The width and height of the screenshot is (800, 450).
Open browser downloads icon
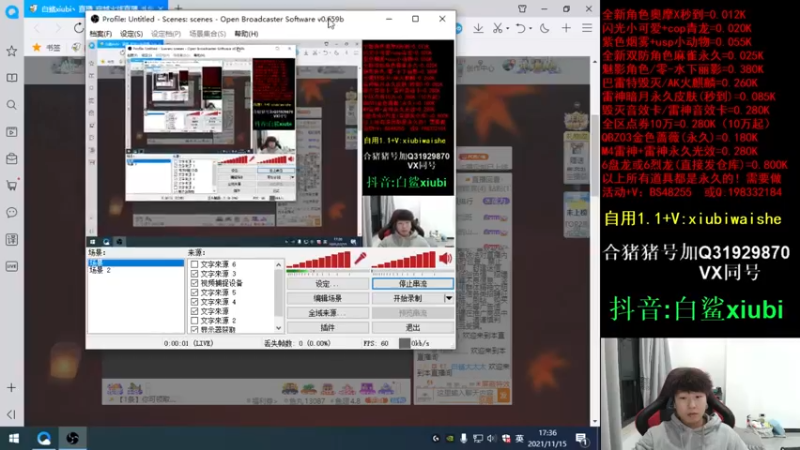click(x=478, y=29)
